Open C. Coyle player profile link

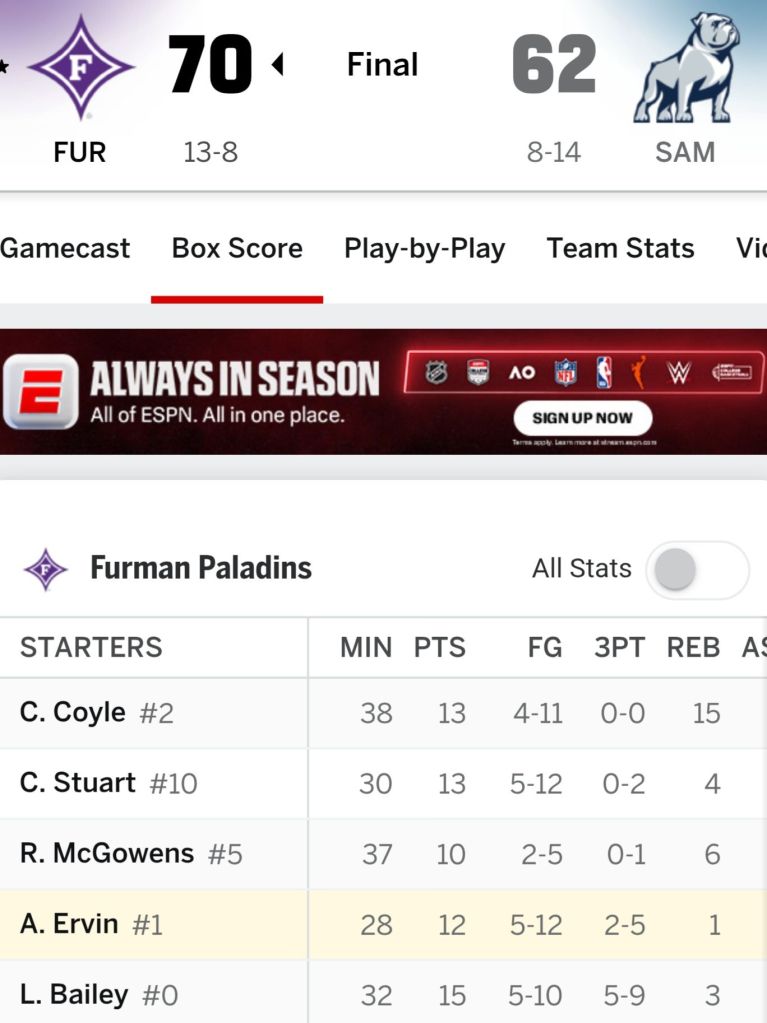(x=73, y=712)
